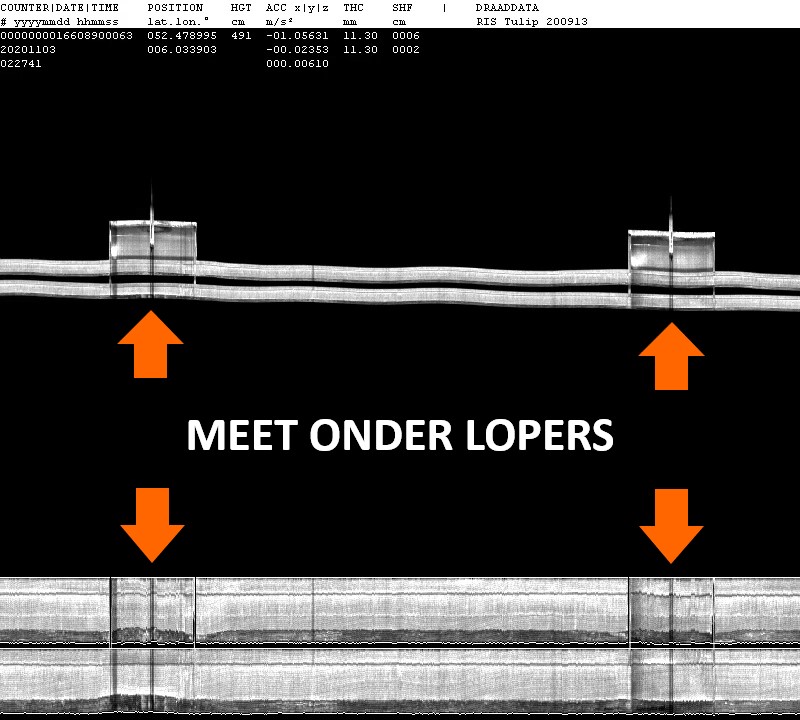800x720 pixels.
Task: Click the DRAADDATA header label
Action: [x=507, y=7]
